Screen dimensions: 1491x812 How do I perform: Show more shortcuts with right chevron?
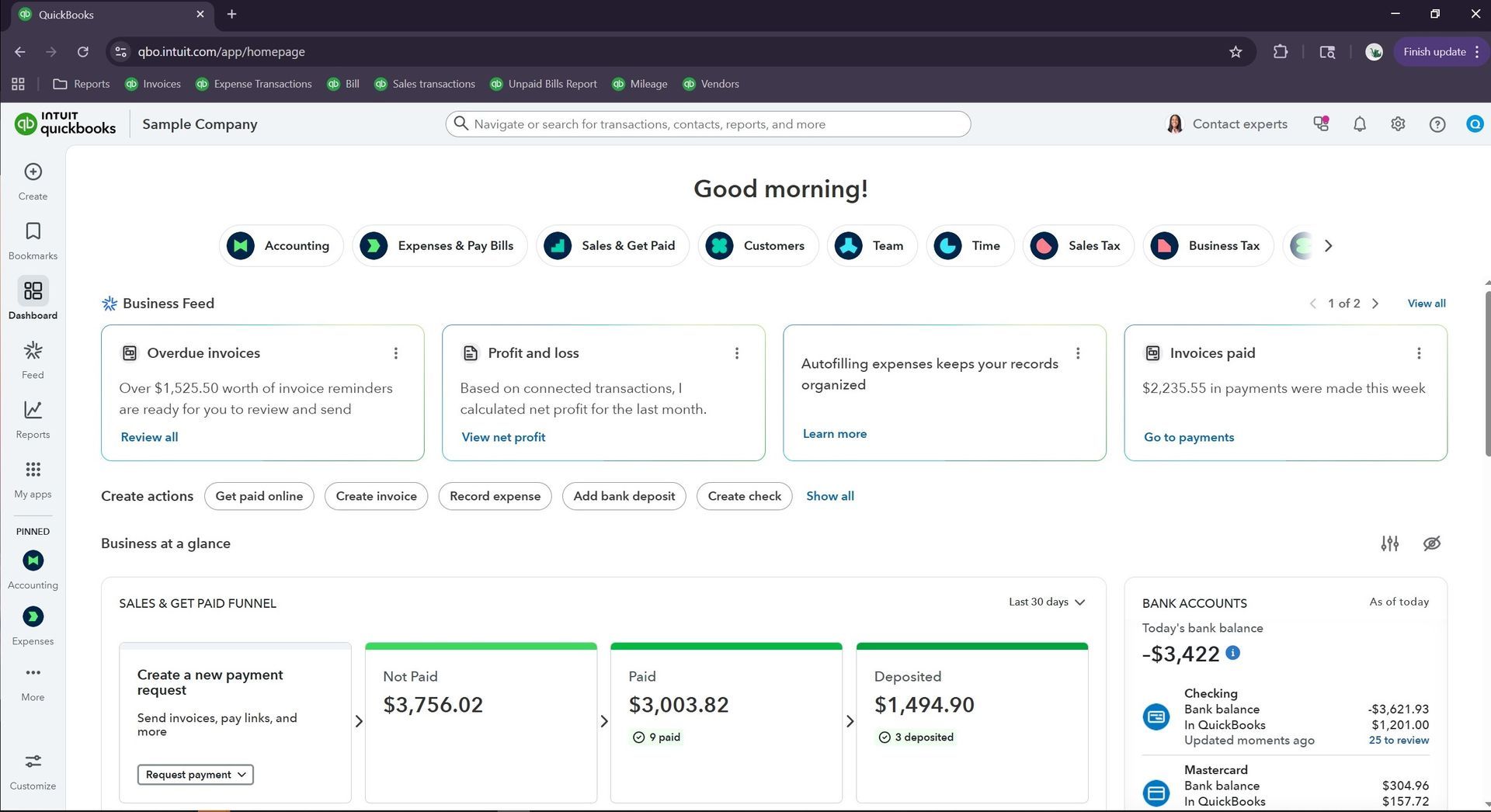[1329, 246]
